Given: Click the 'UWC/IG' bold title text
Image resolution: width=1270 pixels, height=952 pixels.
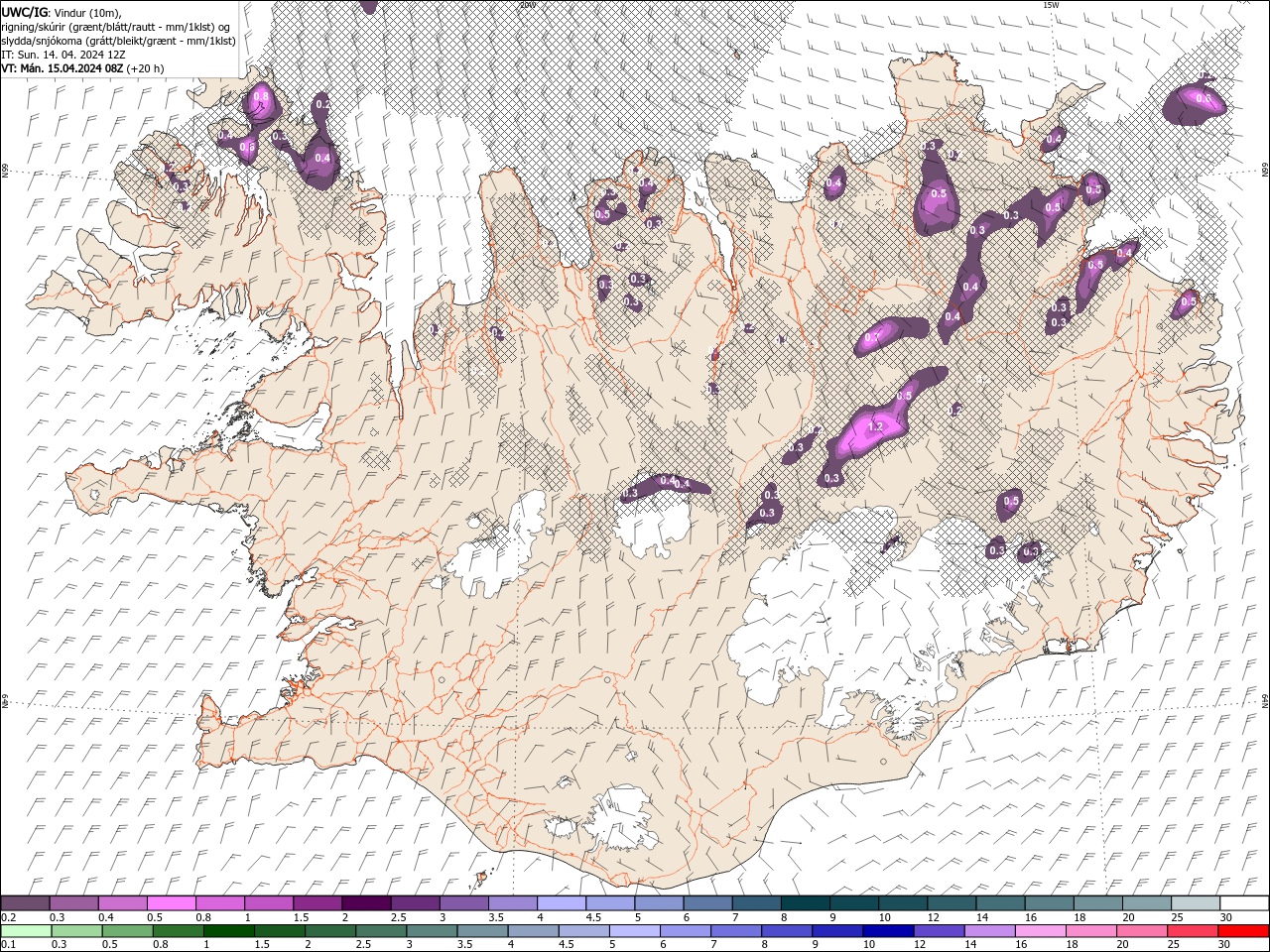Looking at the screenshot, I should click(25, 12).
